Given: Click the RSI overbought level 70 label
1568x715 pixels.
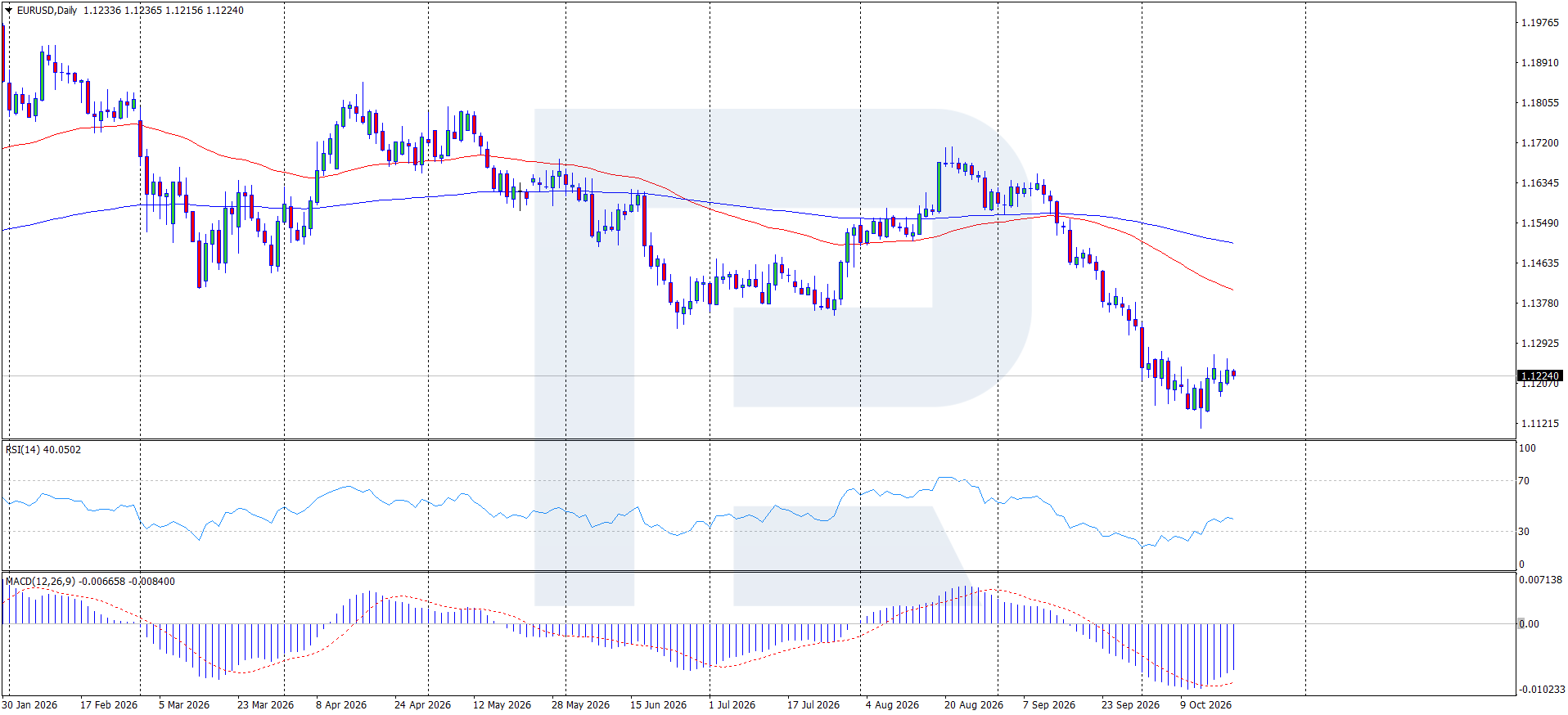Looking at the screenshot, I should tap(1524, 481).
